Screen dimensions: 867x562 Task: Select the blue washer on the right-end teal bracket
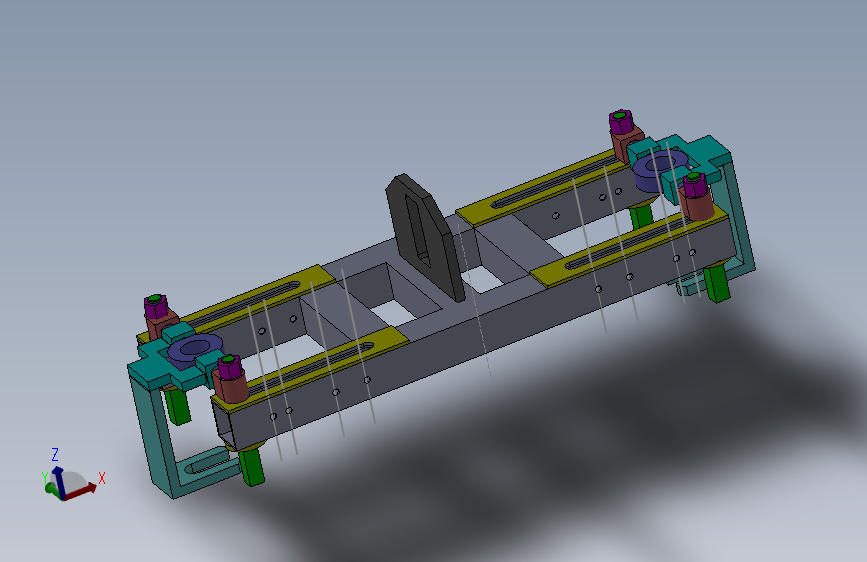coord(660,170)
